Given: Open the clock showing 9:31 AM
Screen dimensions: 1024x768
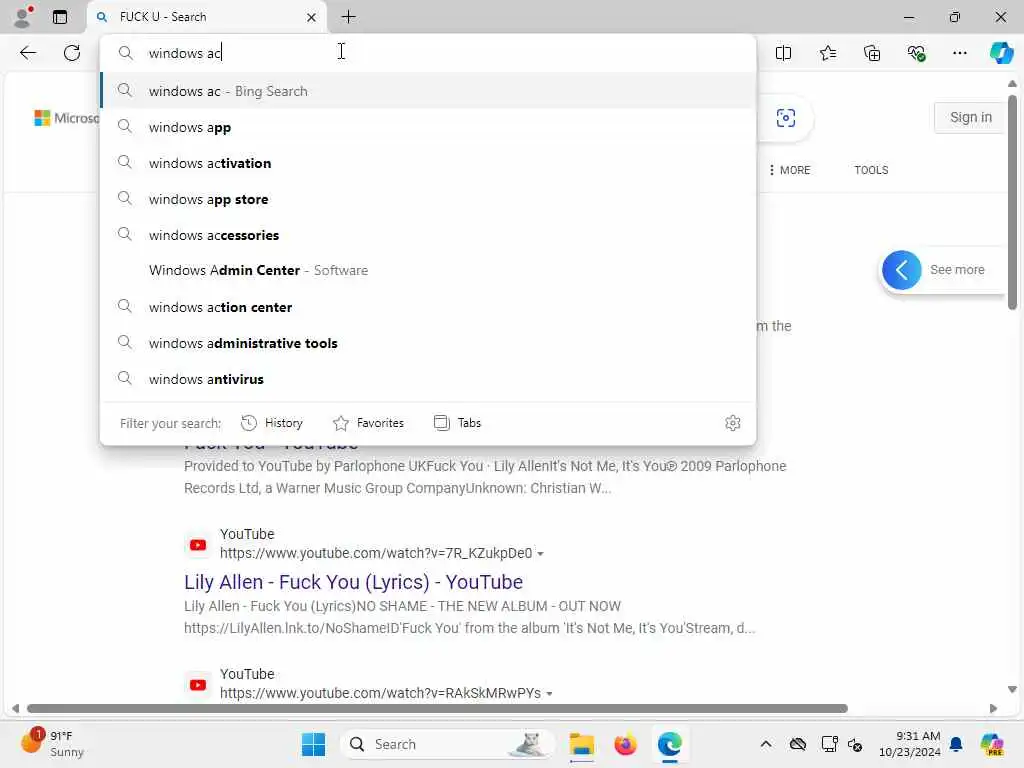Looking at the screenshot, I should [910, 744].
